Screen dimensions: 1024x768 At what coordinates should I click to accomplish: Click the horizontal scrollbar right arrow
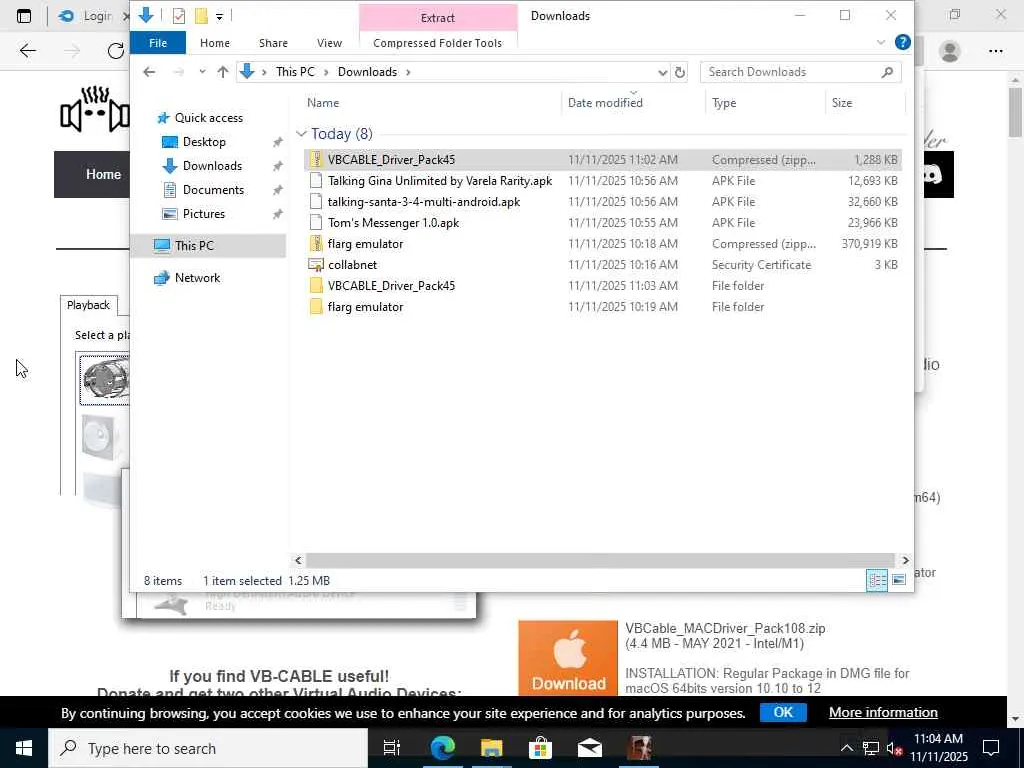point(905,560)
